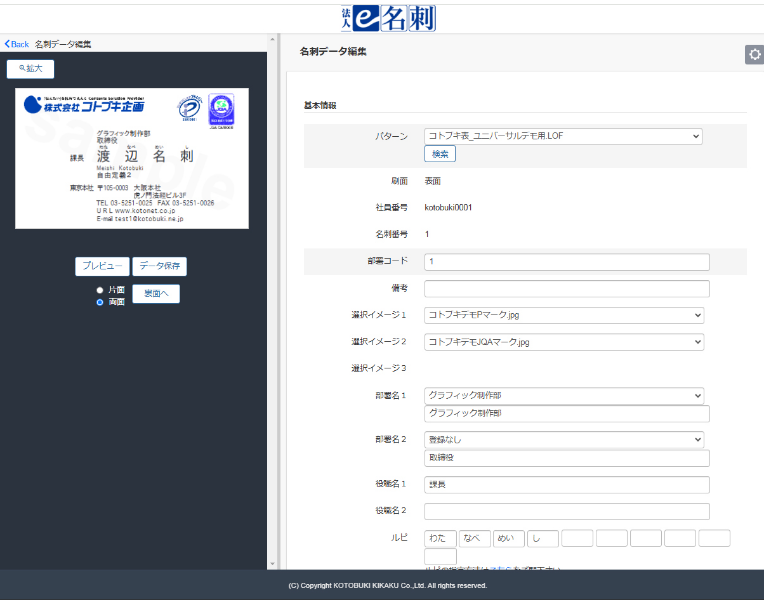764x600 pixels.
Task: Open the 部署名2 dropdown
Action: tap(564, 440)
